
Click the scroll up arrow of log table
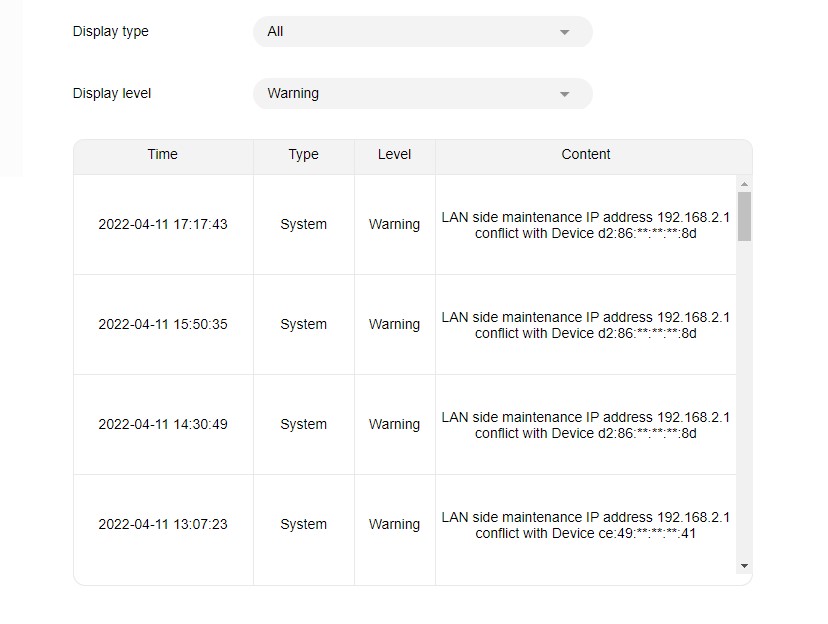tap(744, 184)
